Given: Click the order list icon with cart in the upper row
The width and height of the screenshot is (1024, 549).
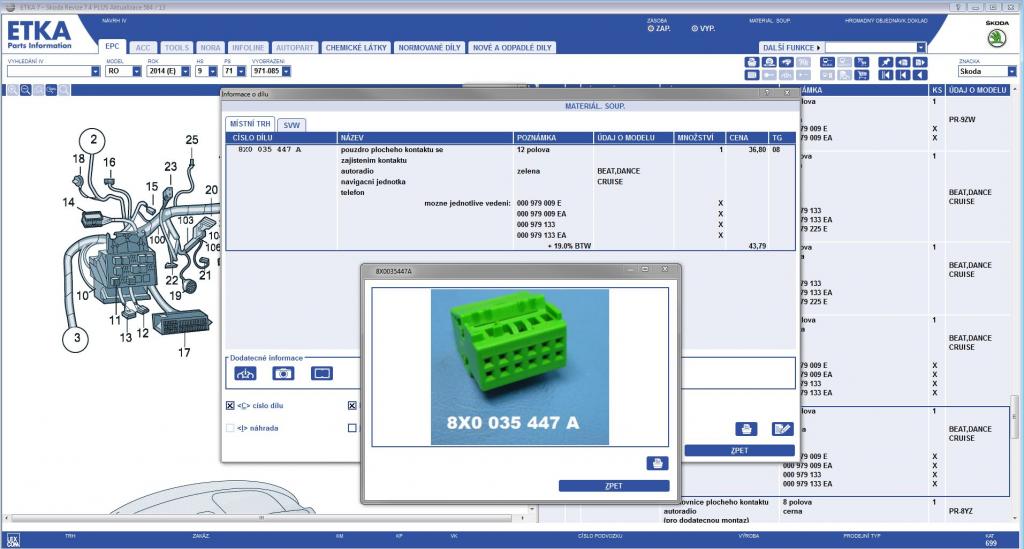Looking at the screenshot, I should tap(862, 62).
